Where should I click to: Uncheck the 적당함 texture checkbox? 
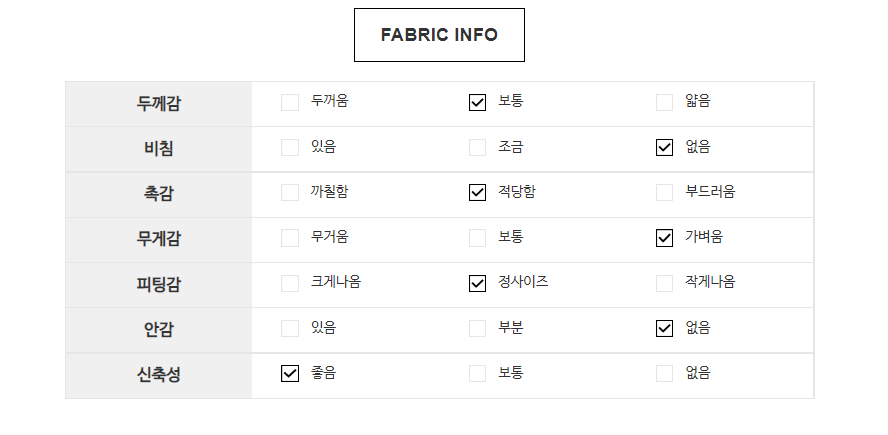[x=478, y=193]
